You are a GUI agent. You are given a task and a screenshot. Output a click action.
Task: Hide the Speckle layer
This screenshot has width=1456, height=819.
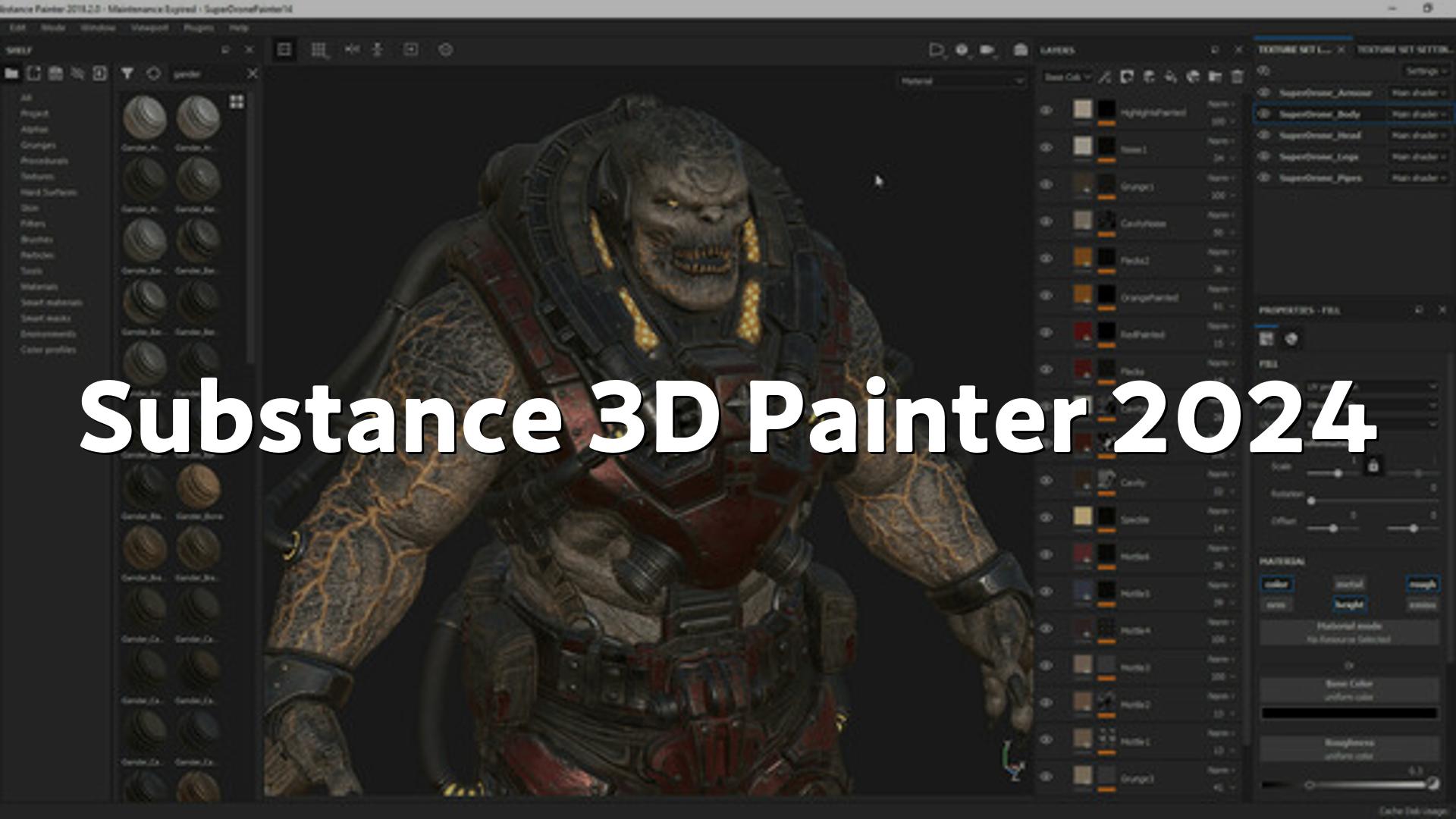1046,518
